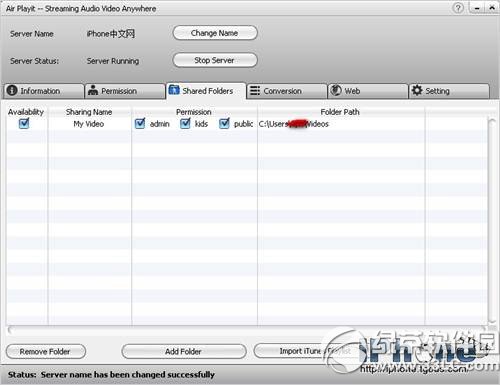Open the Conversion tab
500x385 pixels.
tap(287, 91)
